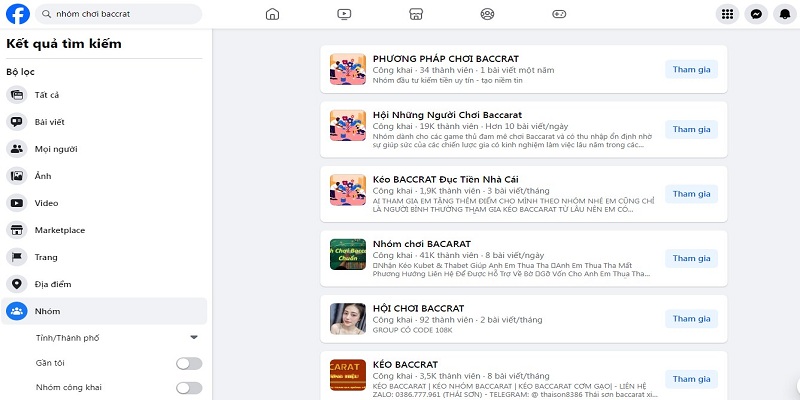800x400 pixels.
Task: Click the Video filter icon
Action: (x=17, y=203)
